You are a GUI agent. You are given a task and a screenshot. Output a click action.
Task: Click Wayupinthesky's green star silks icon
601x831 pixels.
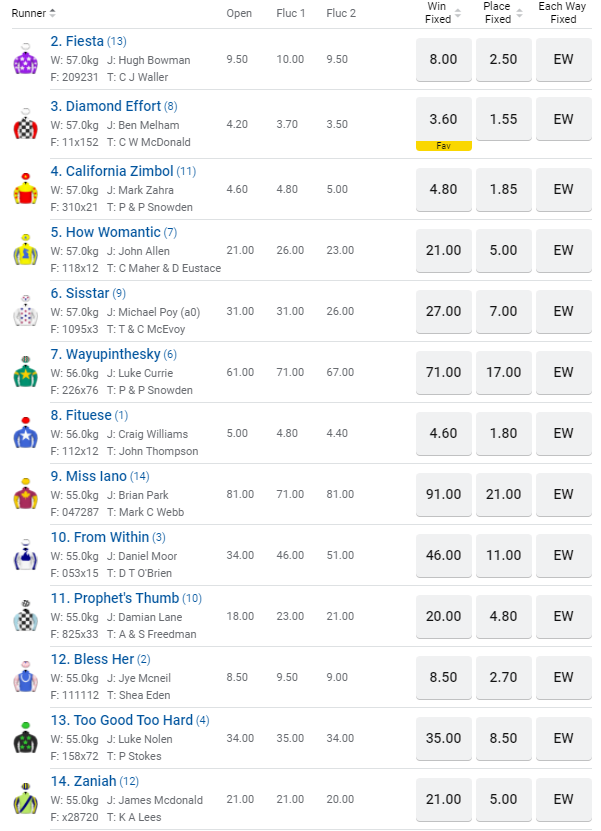point(24,372)
